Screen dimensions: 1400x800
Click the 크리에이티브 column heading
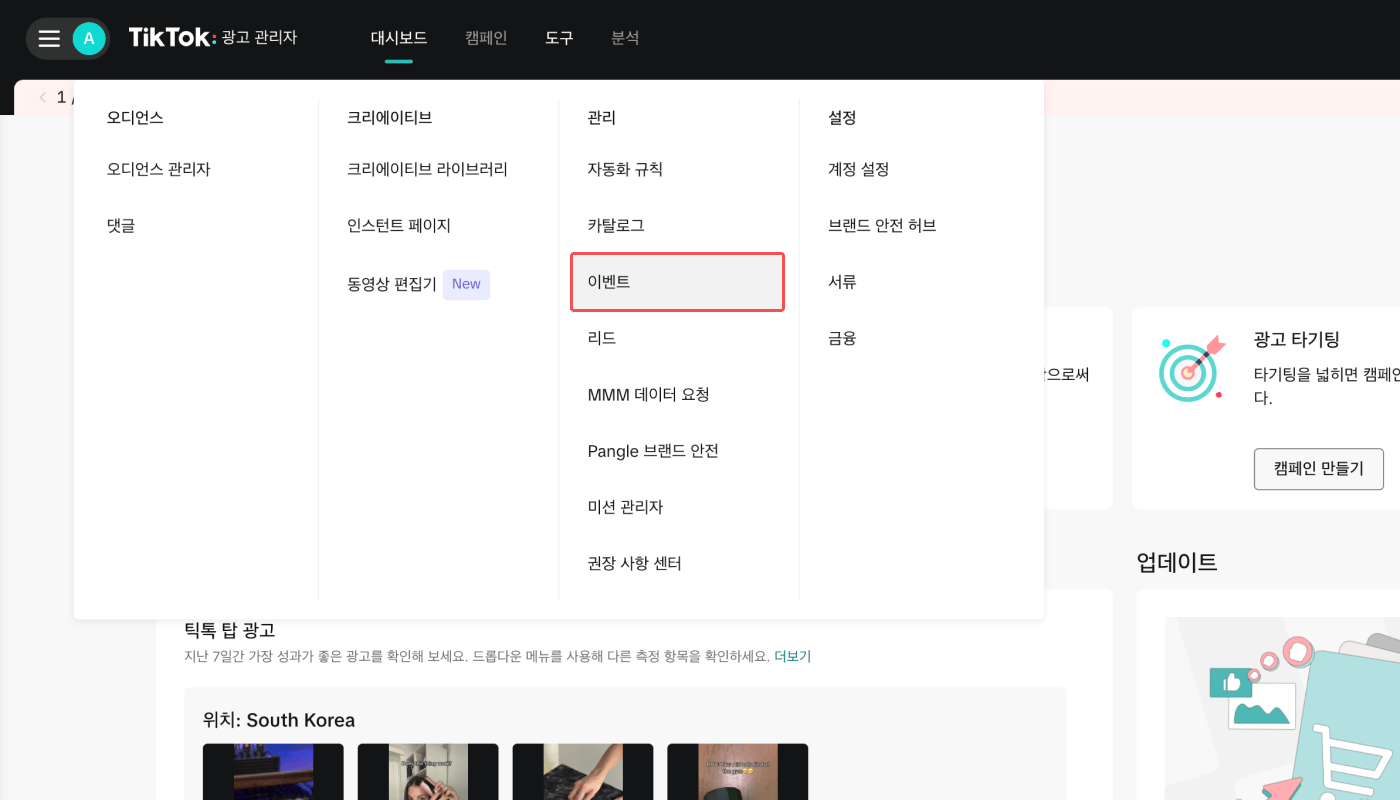(x=390, y=118)
